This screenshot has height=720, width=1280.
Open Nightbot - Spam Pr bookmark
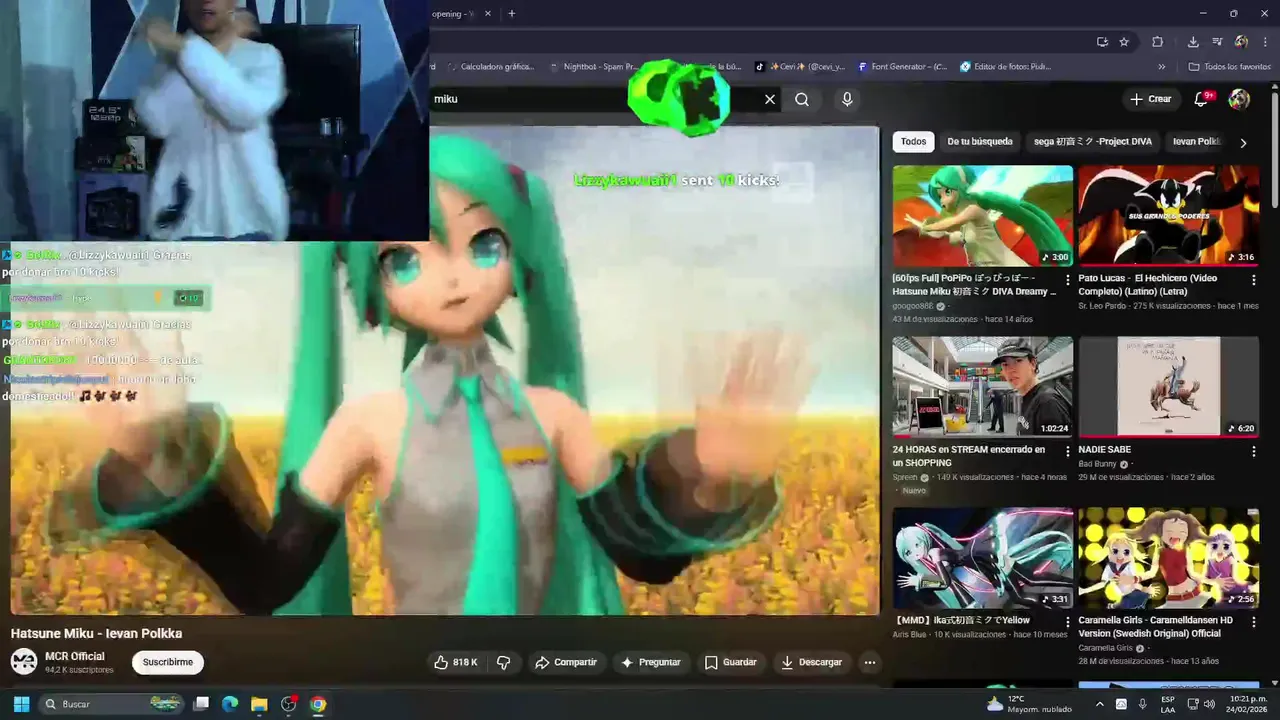pos(594,67)
